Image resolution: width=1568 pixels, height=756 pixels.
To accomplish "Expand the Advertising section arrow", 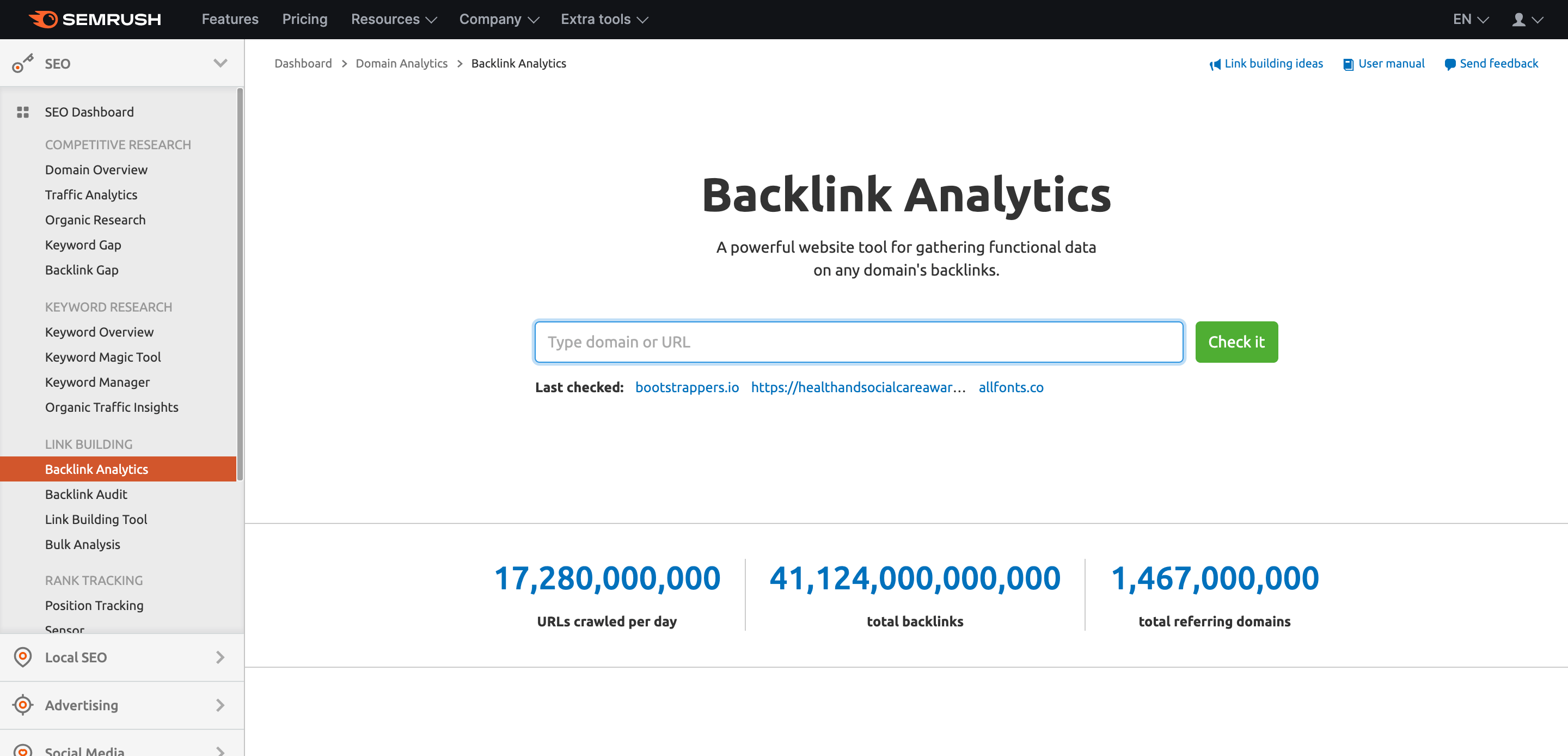I will (220, 705).
